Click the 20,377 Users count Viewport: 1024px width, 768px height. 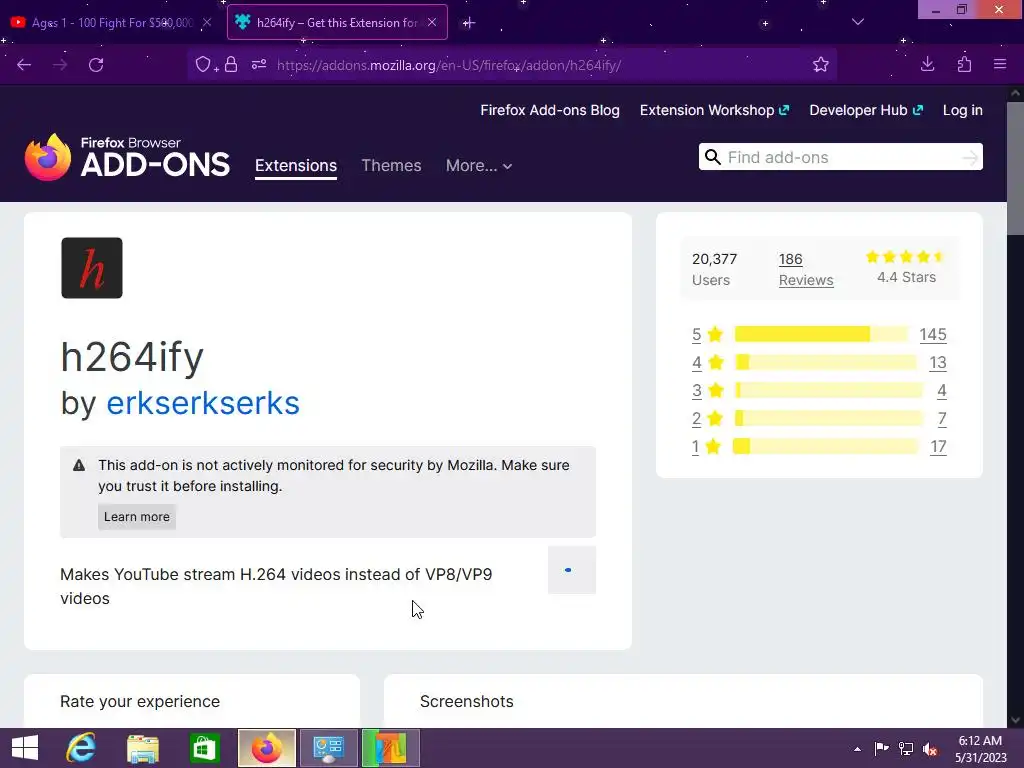[x=714, y=269]
